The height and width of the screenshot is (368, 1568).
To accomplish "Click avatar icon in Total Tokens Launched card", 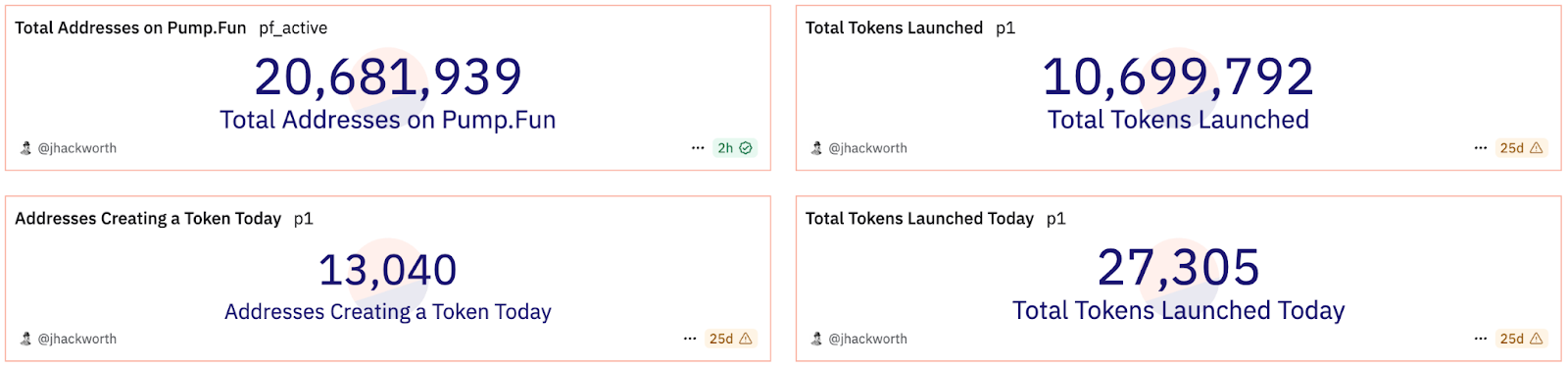I will (816, 148).
